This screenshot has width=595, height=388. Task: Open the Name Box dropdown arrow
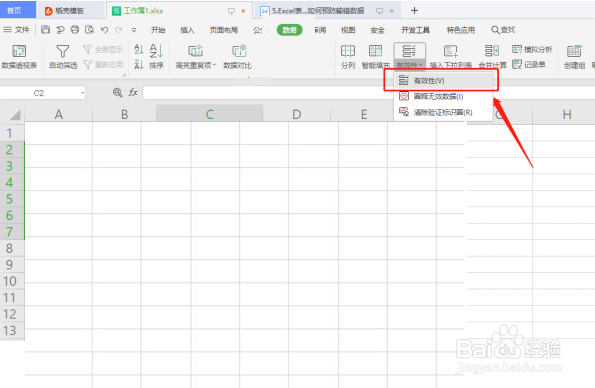tap(83, 93)
